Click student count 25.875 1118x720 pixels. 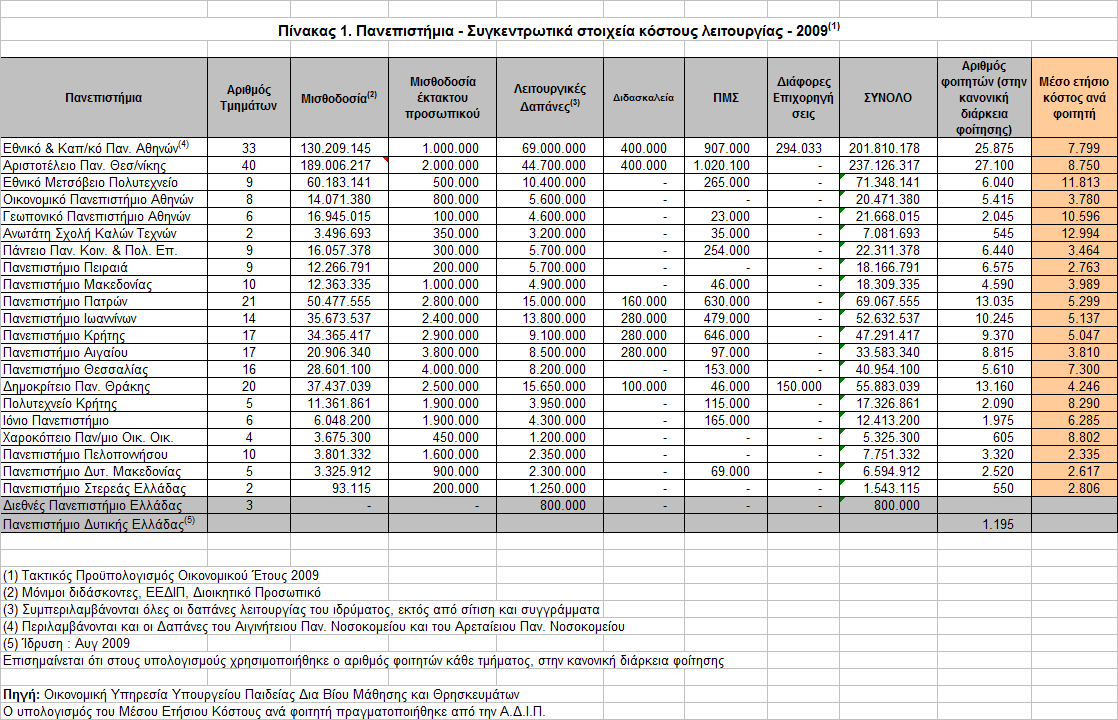[x=984, y=148]
